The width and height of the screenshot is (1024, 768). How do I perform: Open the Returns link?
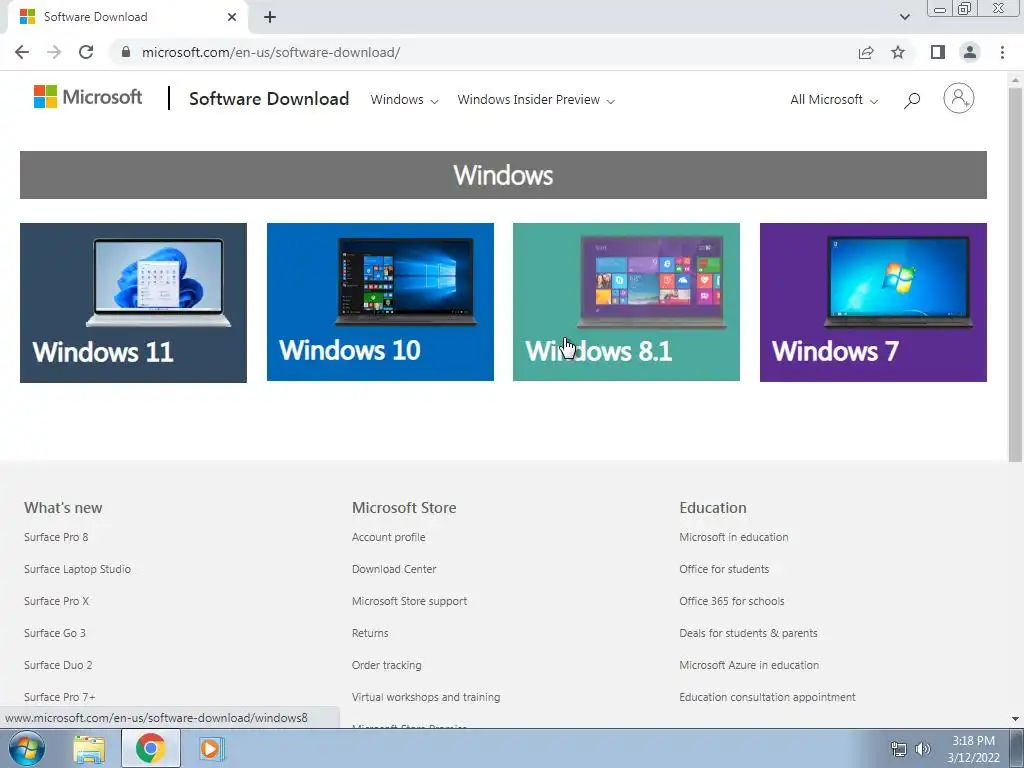[370, 633]
